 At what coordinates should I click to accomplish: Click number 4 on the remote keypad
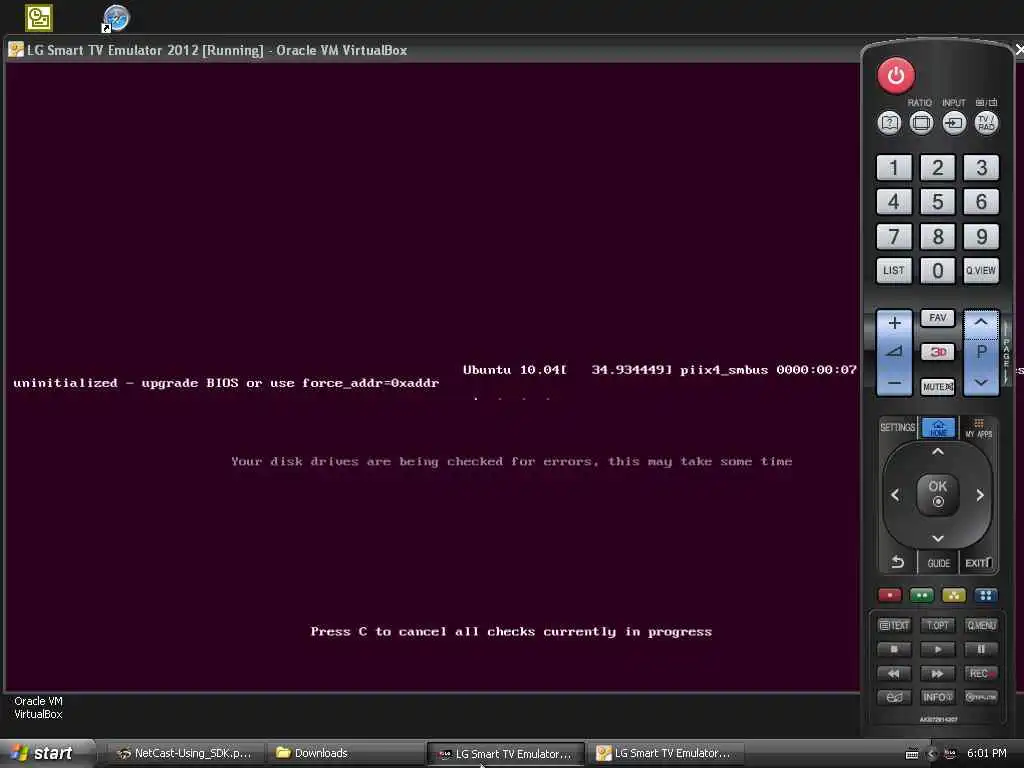(x=893, y=202)
